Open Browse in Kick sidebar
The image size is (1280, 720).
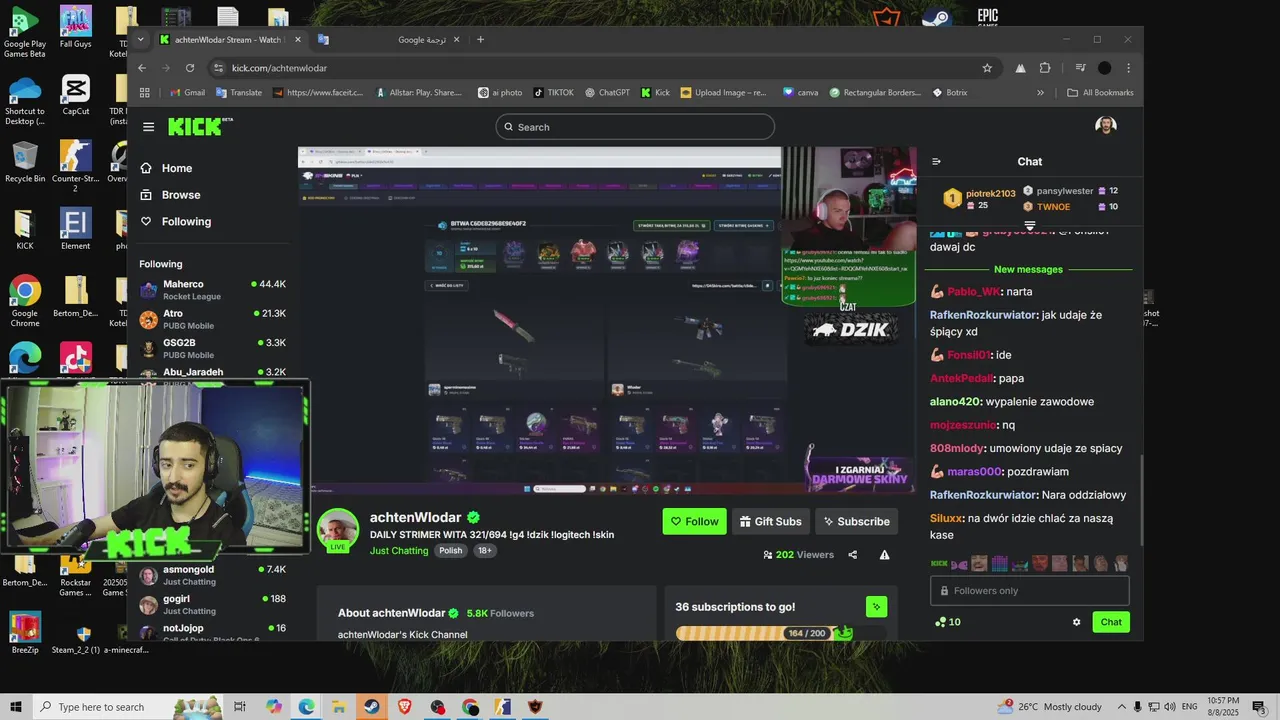tap(170, 195)
